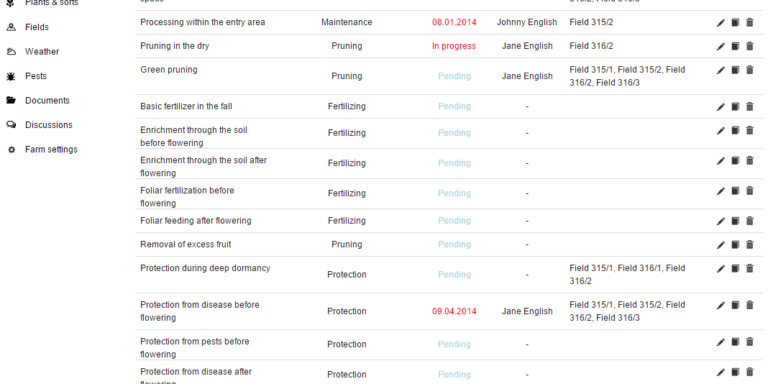Click the In progress status label

[454, 46]
